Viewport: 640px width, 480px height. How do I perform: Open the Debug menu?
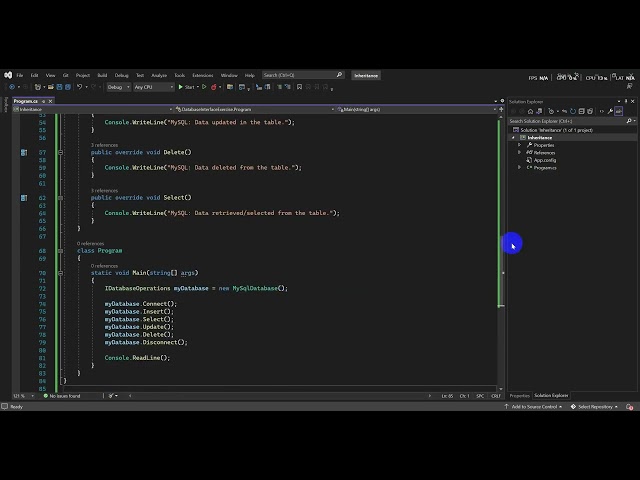[x=121, y=75]
